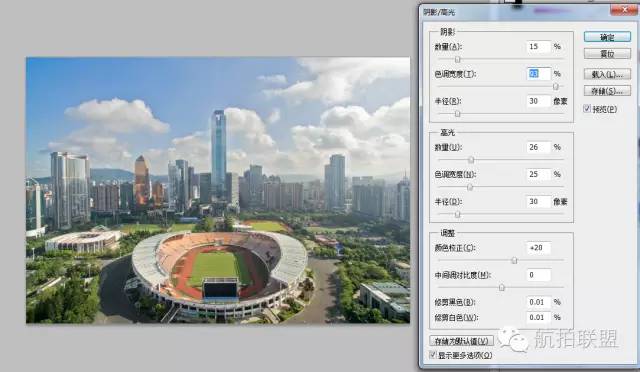Click the 中间调对比度(M) midtone contrast slider
This screenshot has width=640, height=372.
coord(502,287)
